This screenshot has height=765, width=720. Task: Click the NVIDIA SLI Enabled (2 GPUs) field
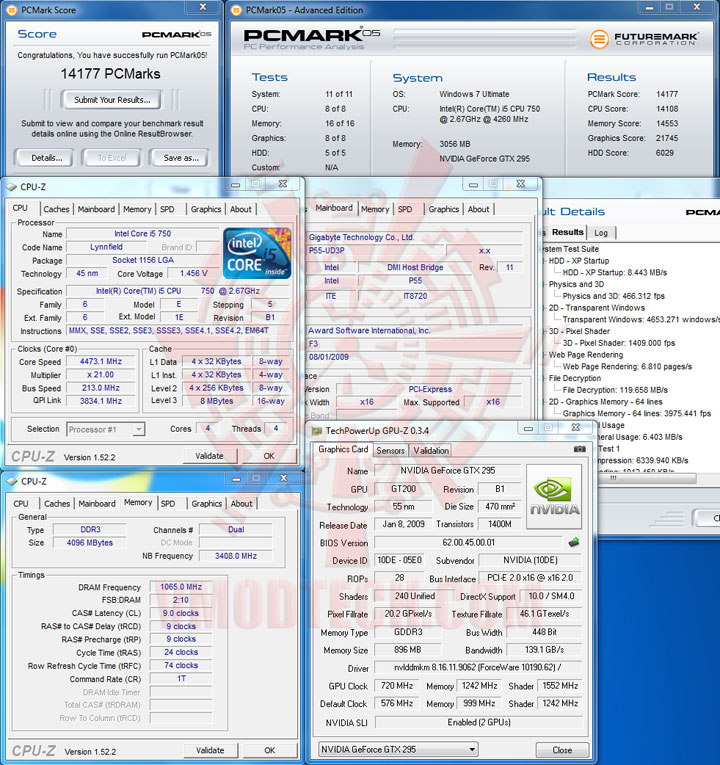[479, 722]
